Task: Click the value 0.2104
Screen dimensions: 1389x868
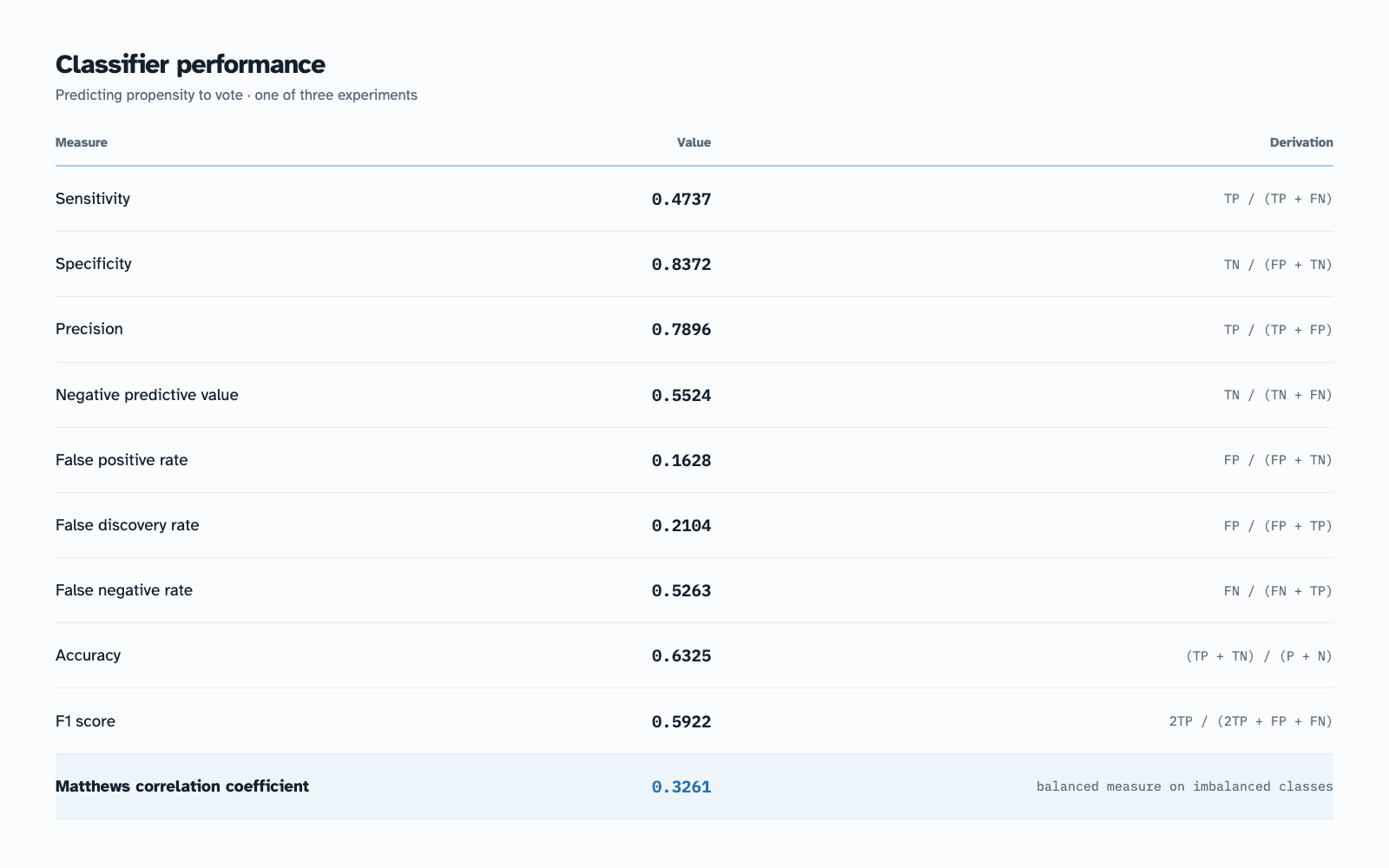Action: pos(681,526)
